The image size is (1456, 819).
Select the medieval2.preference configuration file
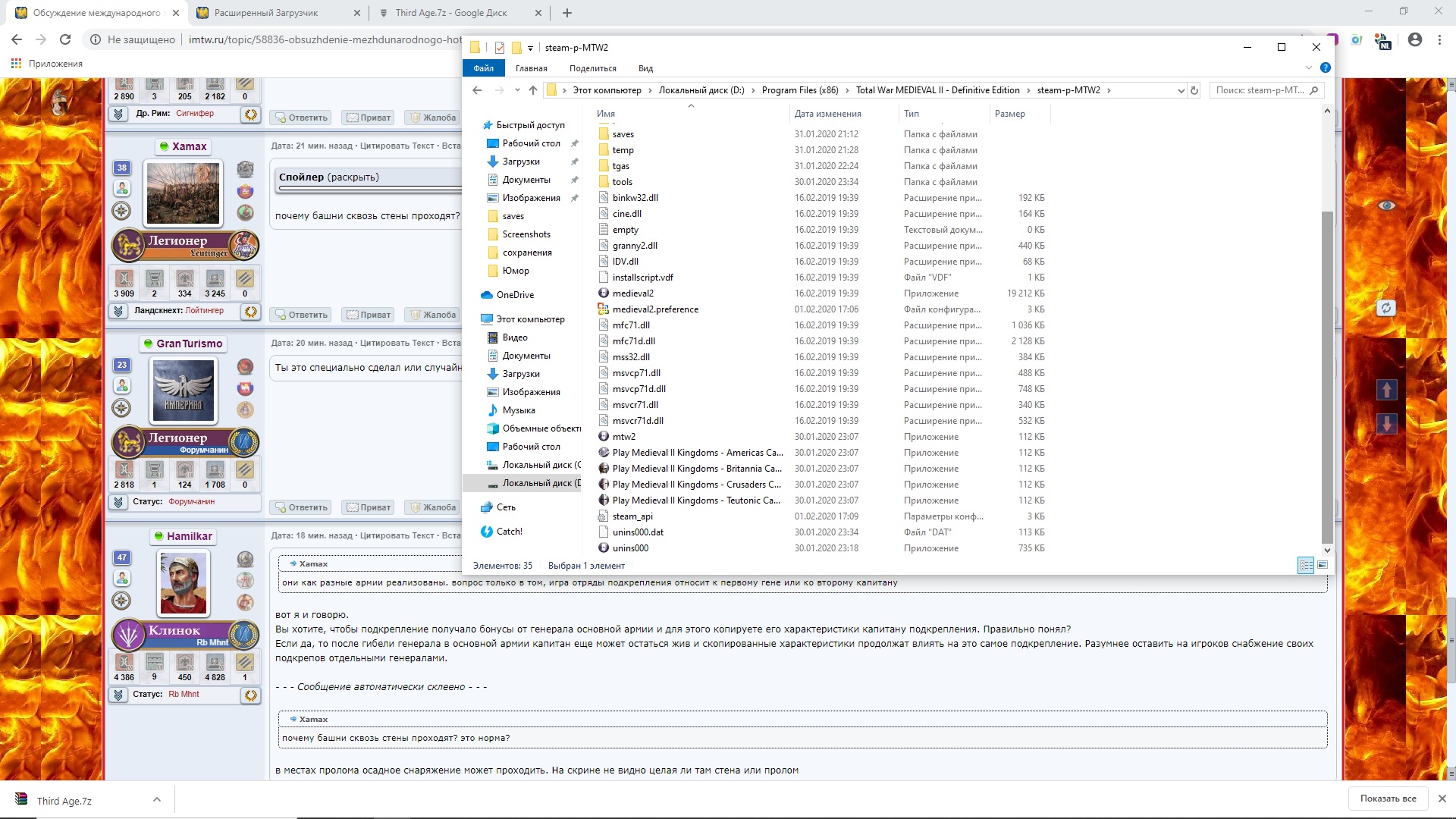655,309
